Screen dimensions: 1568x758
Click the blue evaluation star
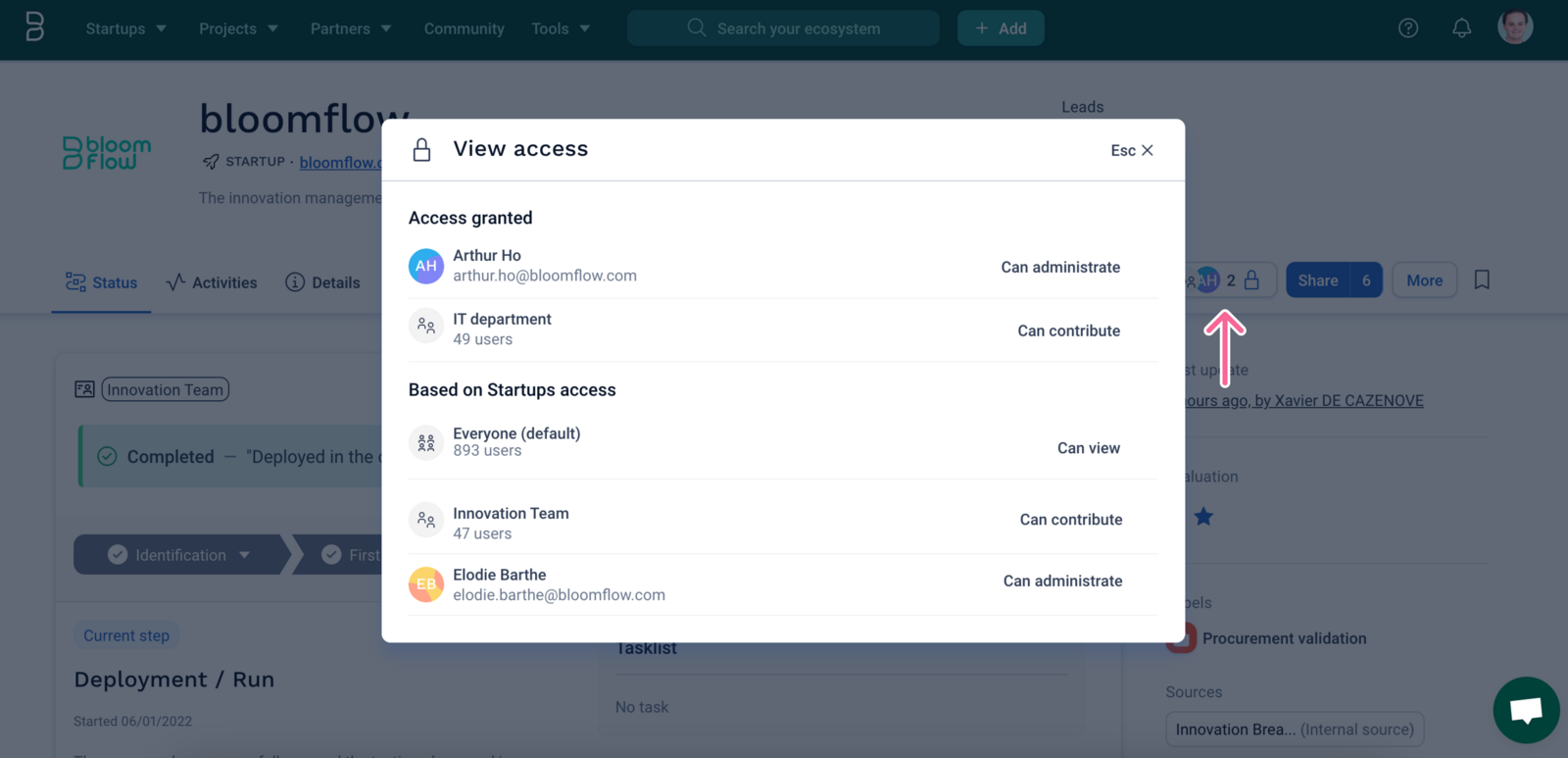coord(1203,517)
